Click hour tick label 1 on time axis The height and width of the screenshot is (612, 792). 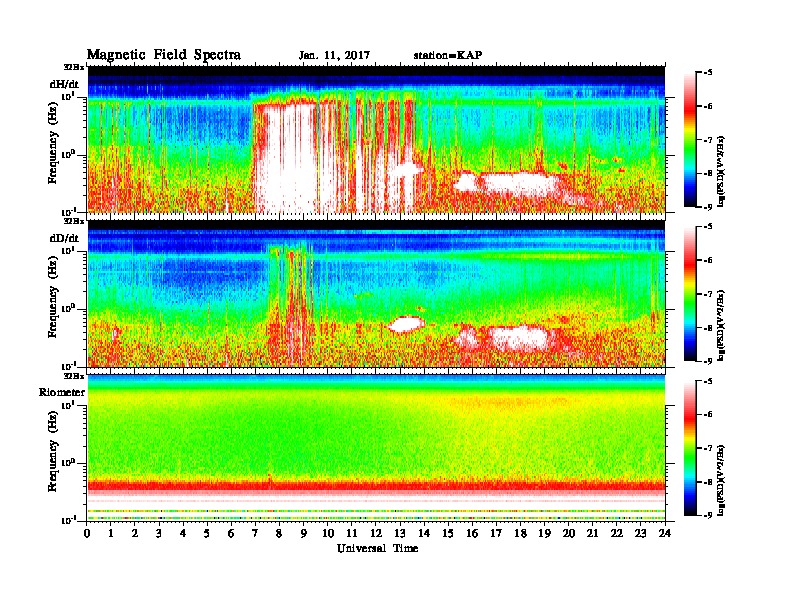[x=111, y=533]
